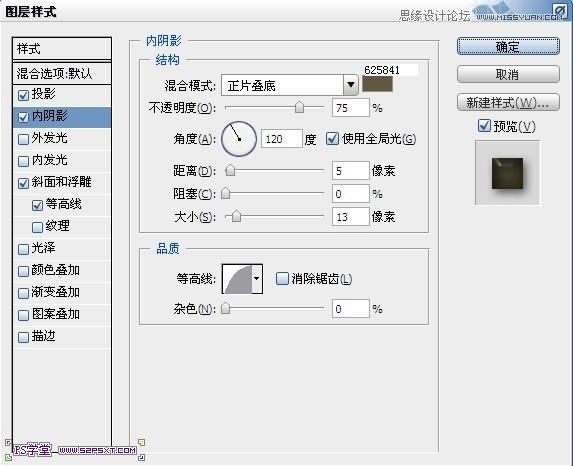Open the 投影 drop shadow settings row
The image size is (573, 466).
[62, 95]
